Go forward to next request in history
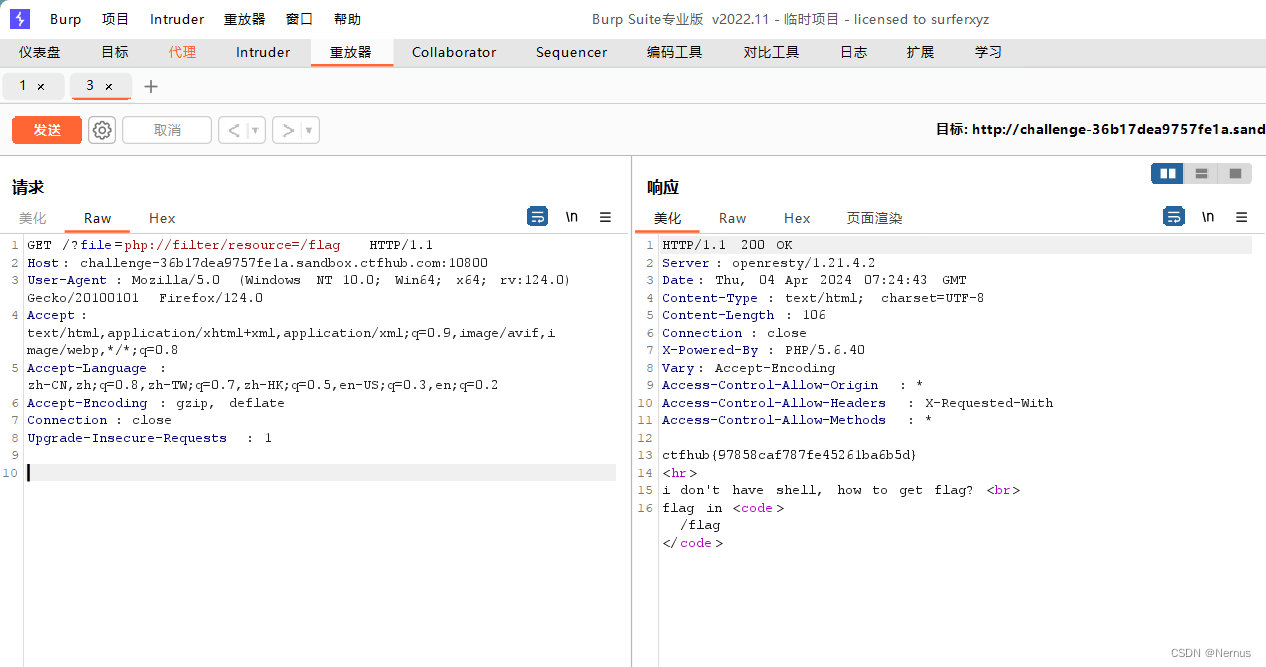Viewport: 1266px width, 667px height. [x=288, y=130]
